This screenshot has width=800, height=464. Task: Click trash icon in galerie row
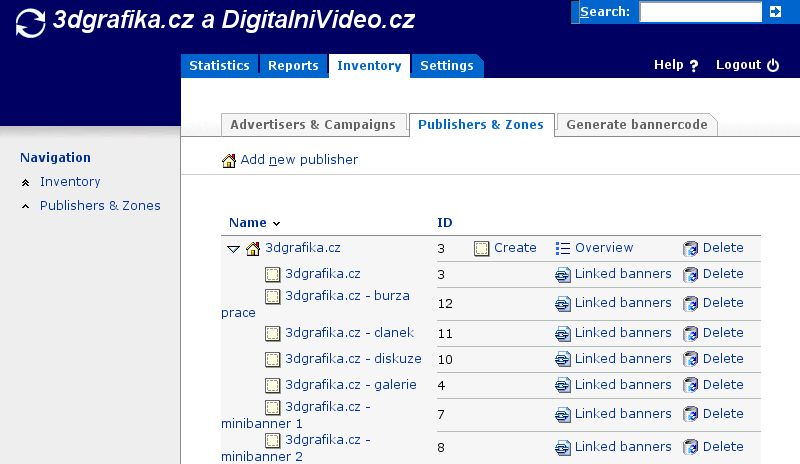tap(690, 385)
